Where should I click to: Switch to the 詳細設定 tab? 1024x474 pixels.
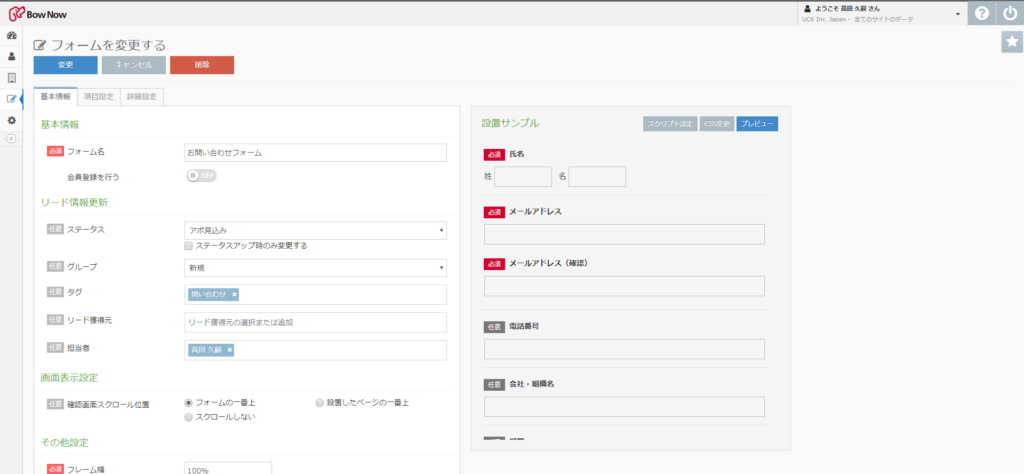[x=141, y=97]
